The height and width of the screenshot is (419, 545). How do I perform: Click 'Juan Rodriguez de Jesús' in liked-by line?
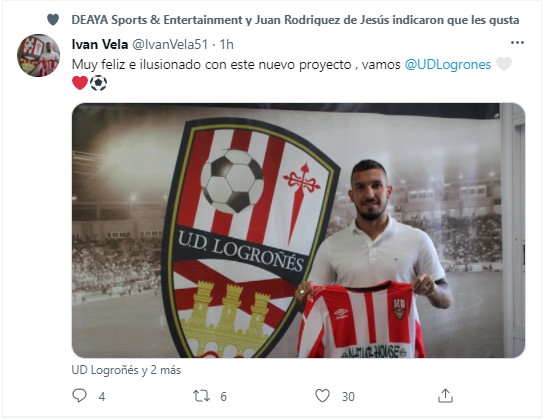pos(322,20)
